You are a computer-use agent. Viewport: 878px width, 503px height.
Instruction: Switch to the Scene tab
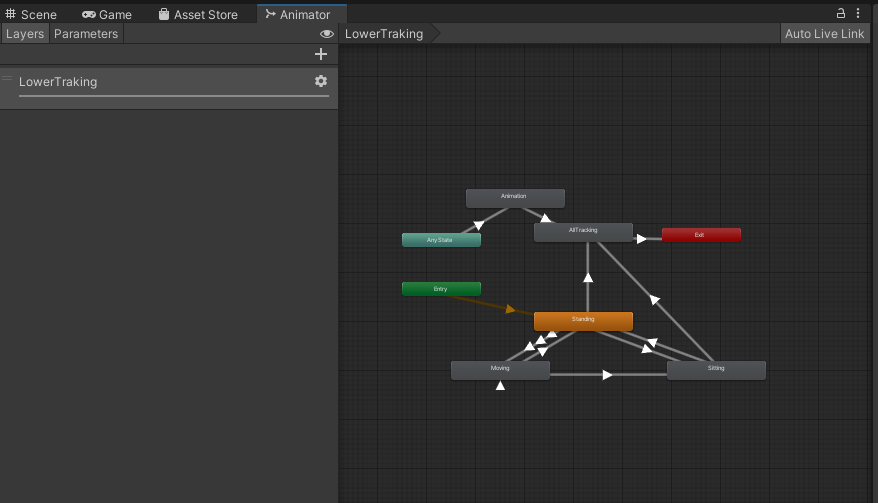point(31,14)
